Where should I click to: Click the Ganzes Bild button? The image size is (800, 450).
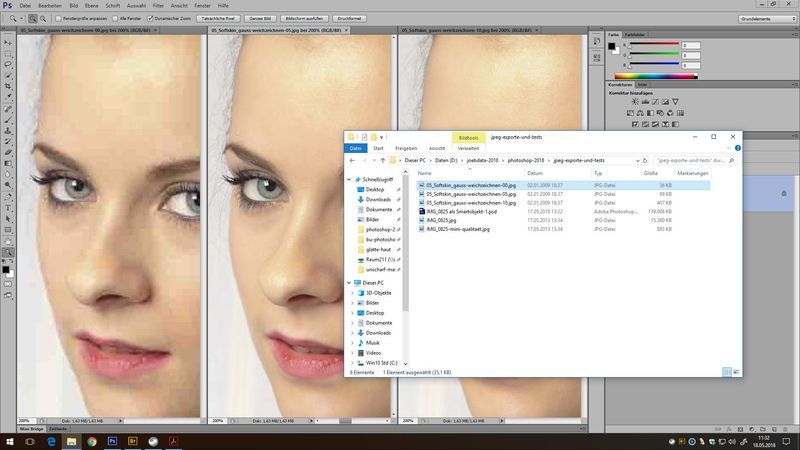(x=260, y=18)
